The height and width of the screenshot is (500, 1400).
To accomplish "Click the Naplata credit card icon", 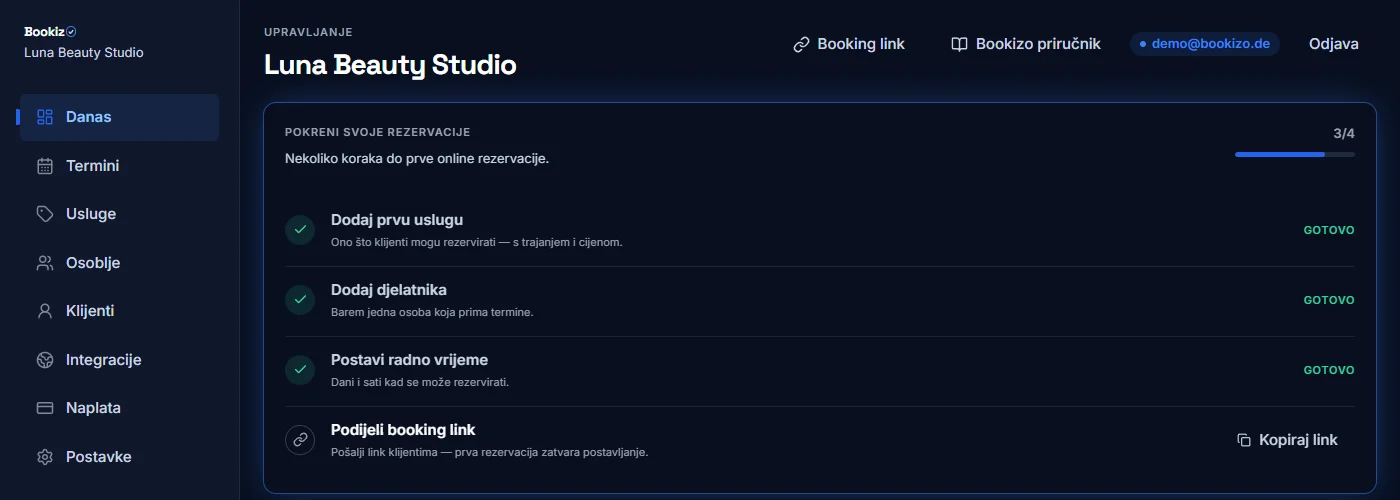I will tap(44, 408).
